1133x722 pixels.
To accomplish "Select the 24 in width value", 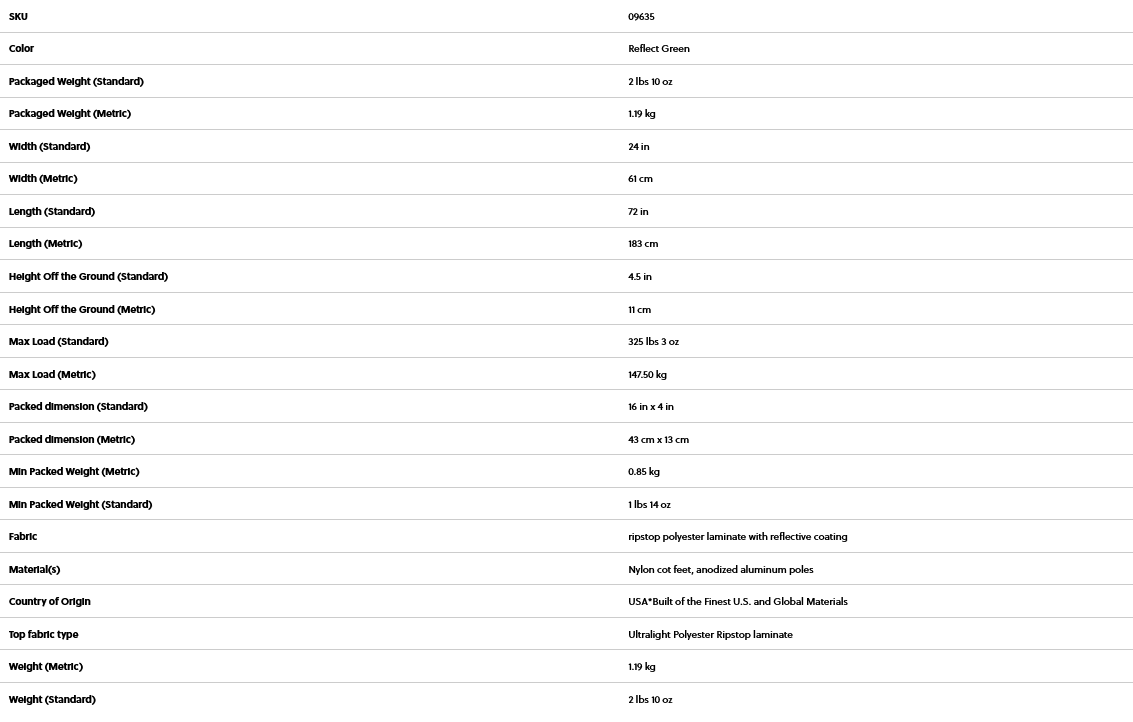I will (639, 147).
